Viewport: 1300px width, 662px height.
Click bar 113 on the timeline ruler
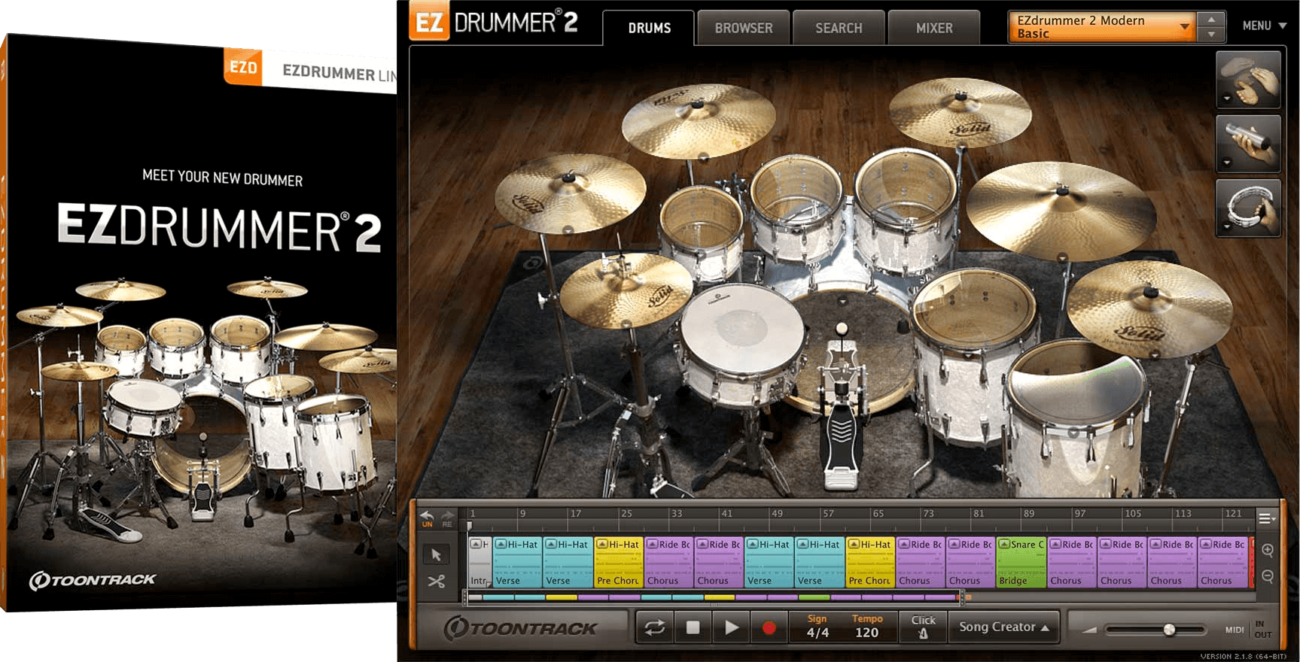click(x=1182, y=514)
